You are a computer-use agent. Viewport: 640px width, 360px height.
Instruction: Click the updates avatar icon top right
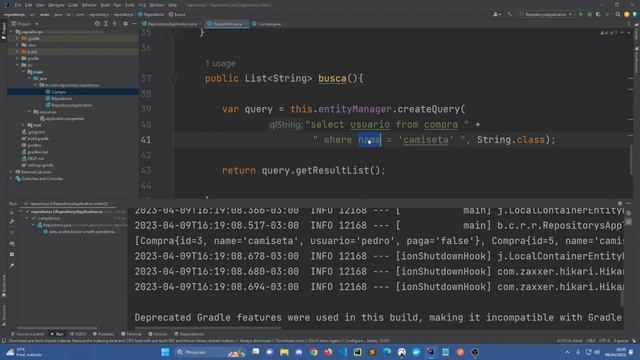(x=627, y=14)
